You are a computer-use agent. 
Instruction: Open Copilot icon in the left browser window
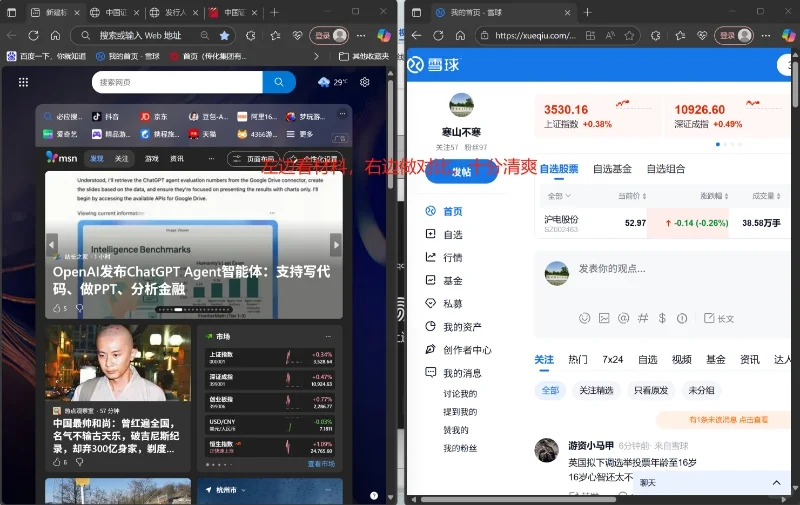tap(384, 35)
